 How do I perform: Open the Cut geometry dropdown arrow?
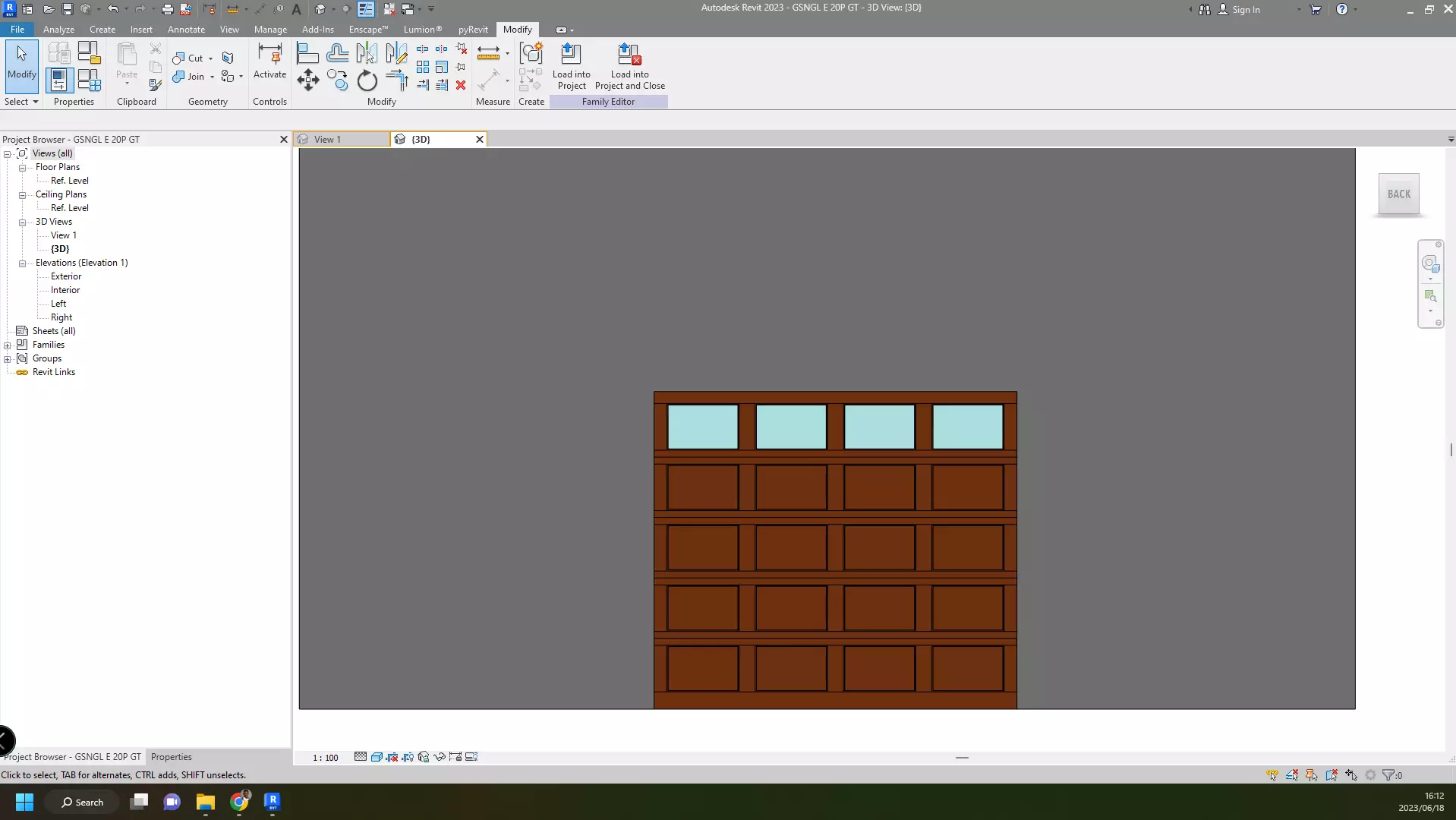point(211,58)
